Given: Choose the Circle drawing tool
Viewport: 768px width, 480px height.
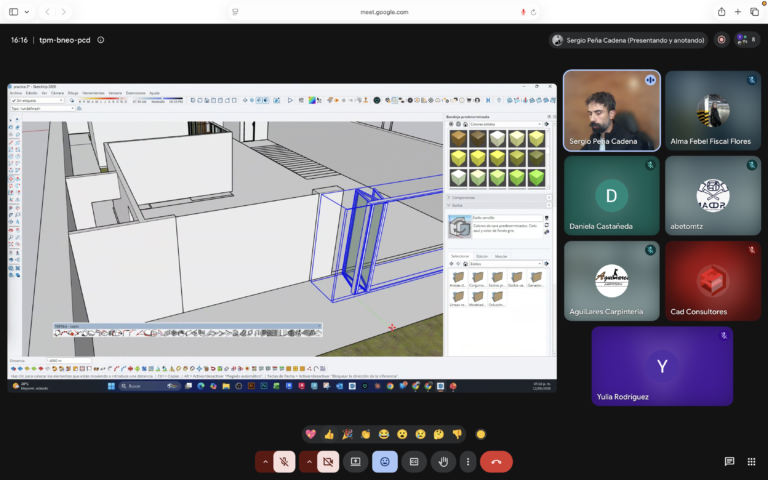Looking at the screenshot, I should [11, 156].
